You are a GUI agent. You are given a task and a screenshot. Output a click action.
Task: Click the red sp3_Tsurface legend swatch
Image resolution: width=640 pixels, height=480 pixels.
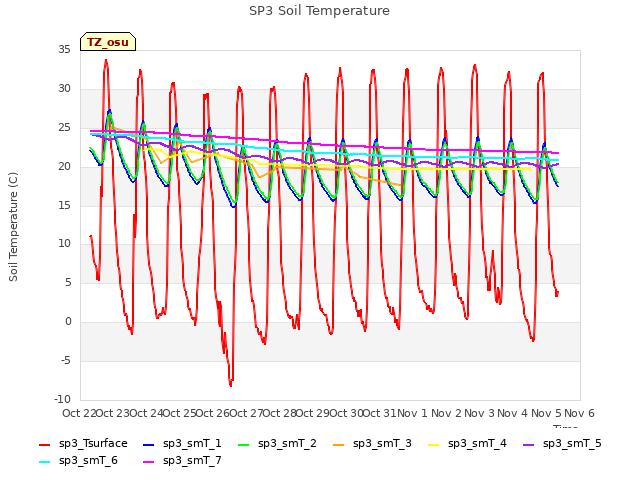point(44,444)
